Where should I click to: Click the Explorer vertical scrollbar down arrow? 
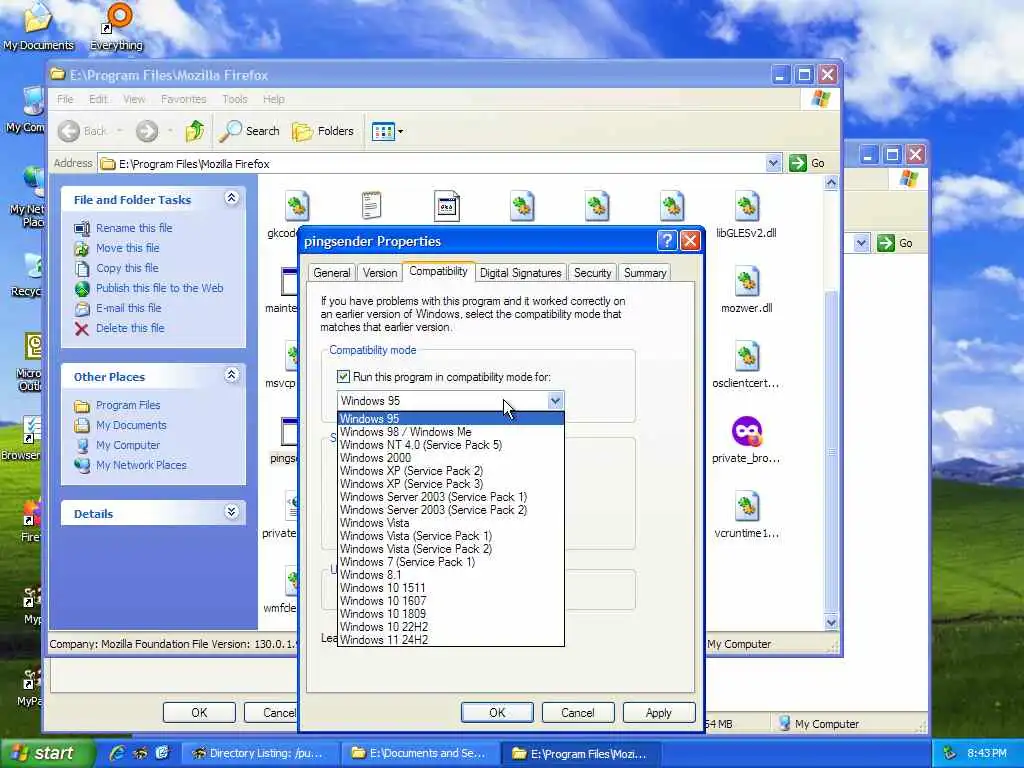[831, 622]
